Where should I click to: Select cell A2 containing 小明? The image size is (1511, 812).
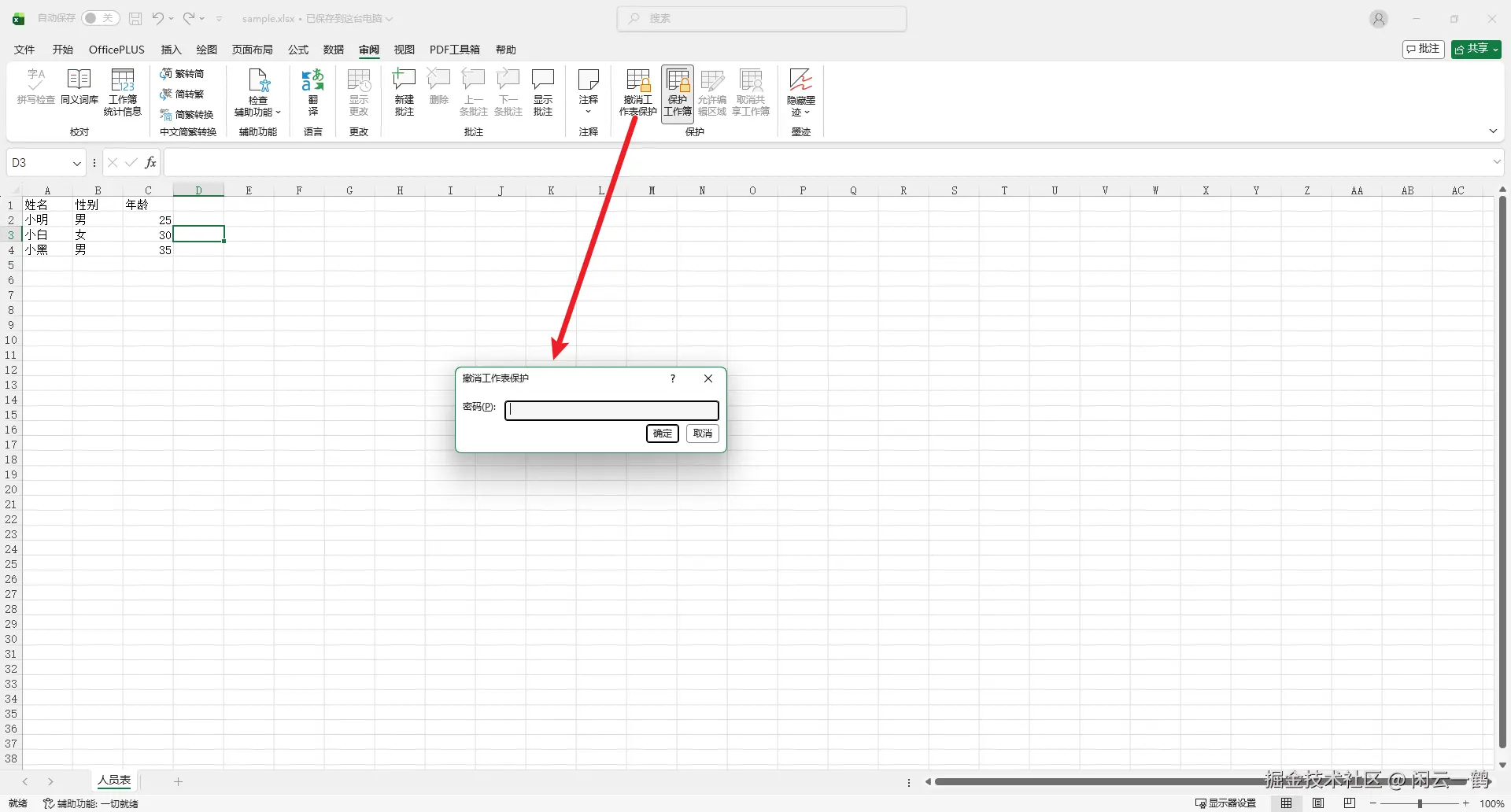(x=47, y=220)
